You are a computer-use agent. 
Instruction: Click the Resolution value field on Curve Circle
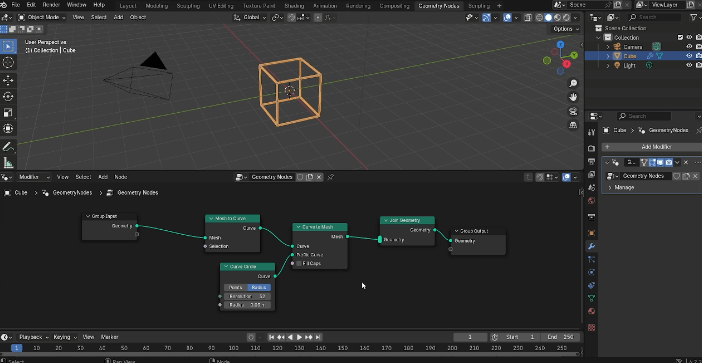point(247,296)
